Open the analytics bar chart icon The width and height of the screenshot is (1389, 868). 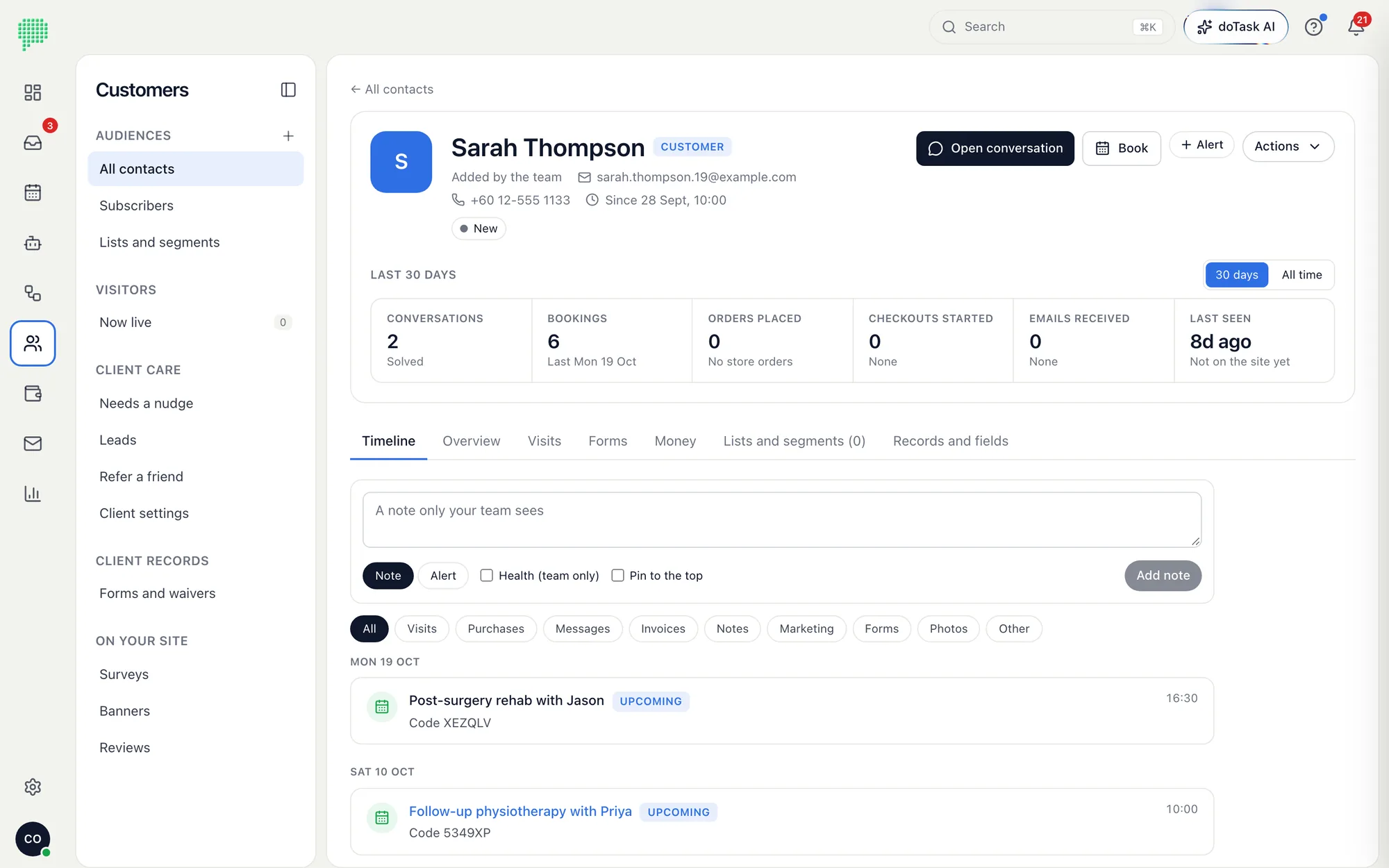click(33, 494)
